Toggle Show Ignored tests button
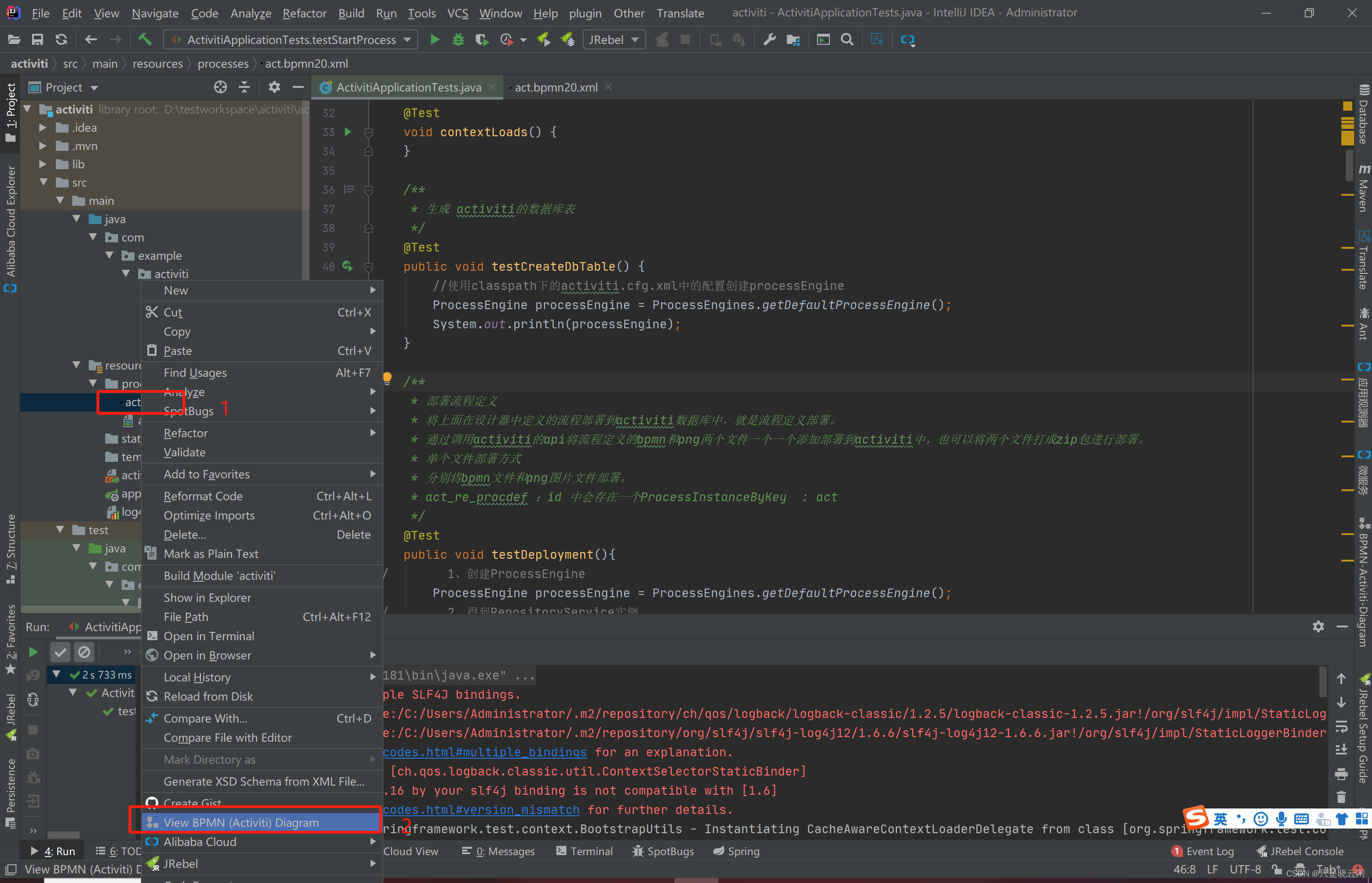 84,652
